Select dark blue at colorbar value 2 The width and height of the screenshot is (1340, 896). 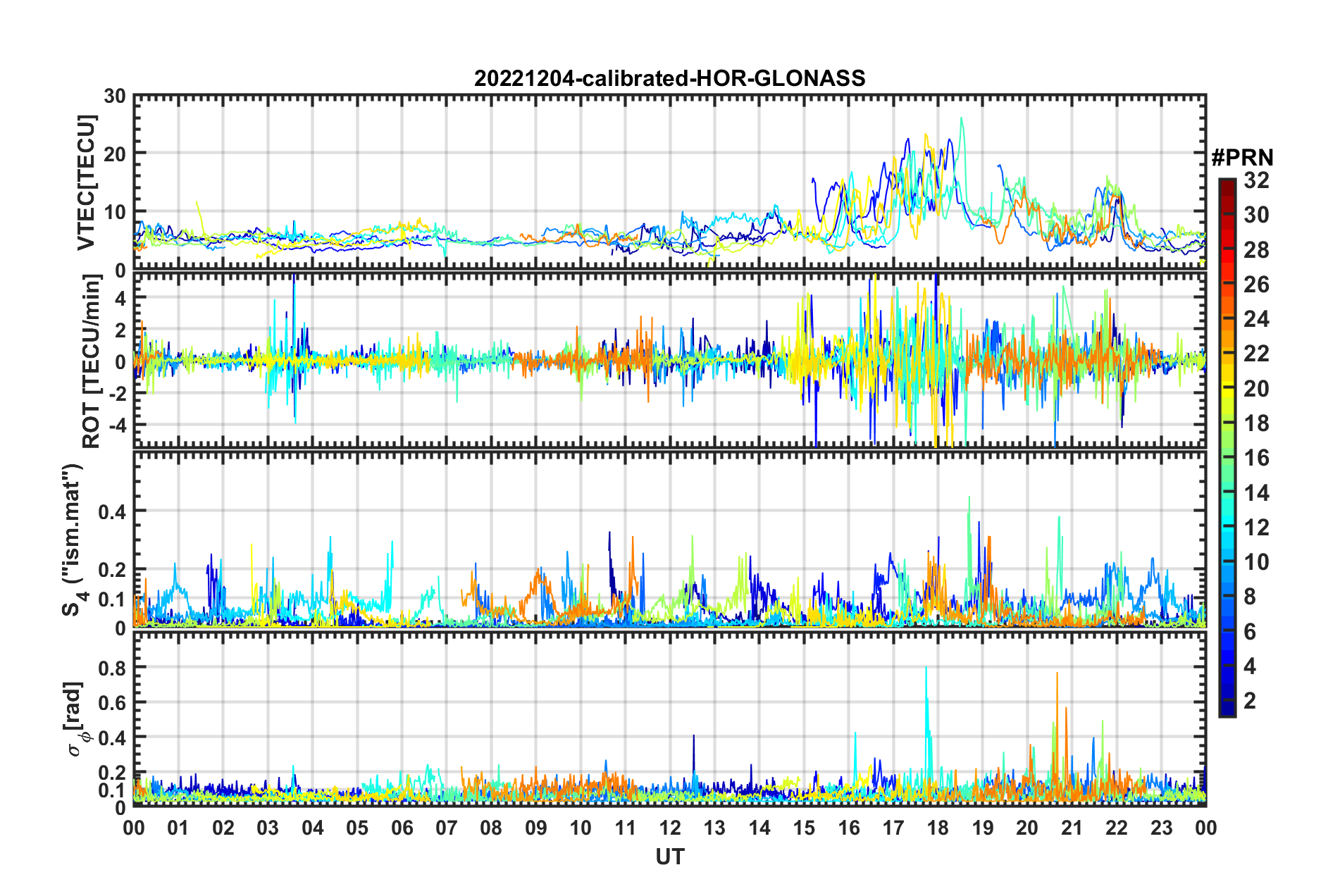coord(1227,700)
